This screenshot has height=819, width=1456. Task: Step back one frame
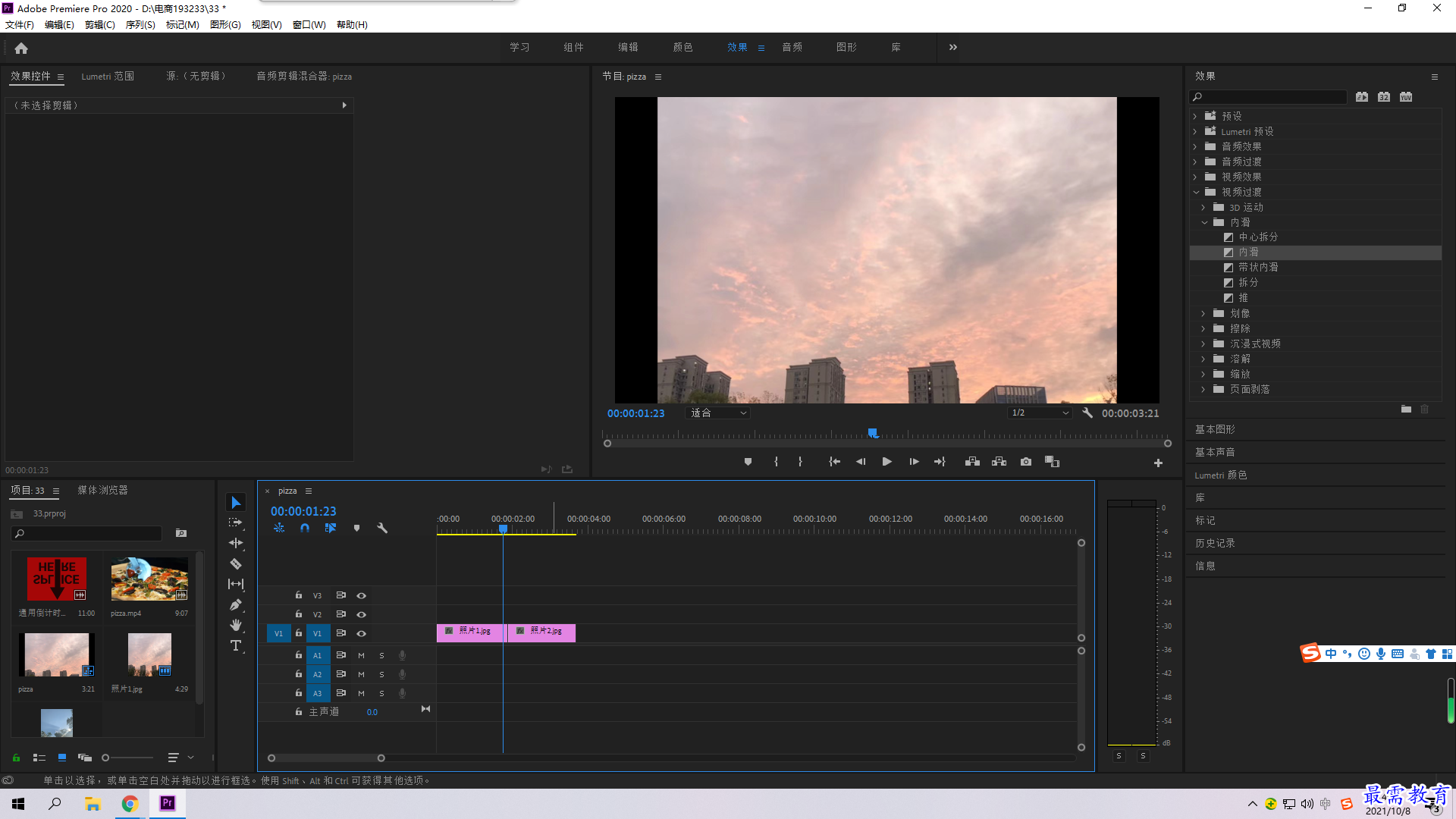[x=861, y=462]
